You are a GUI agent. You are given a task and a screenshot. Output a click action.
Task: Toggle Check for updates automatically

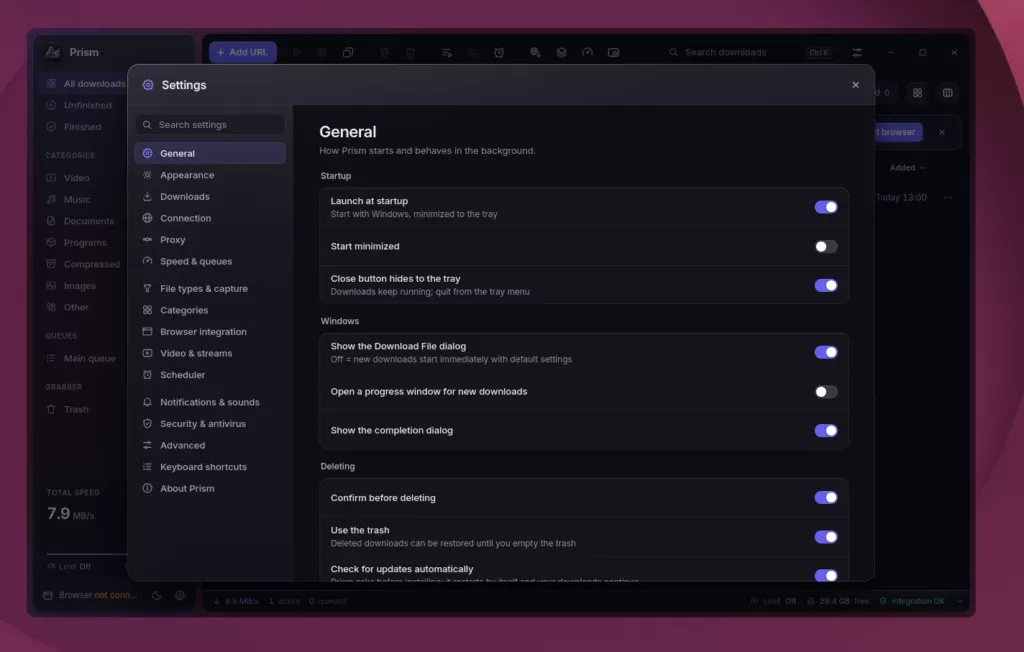tap(825, 575)
